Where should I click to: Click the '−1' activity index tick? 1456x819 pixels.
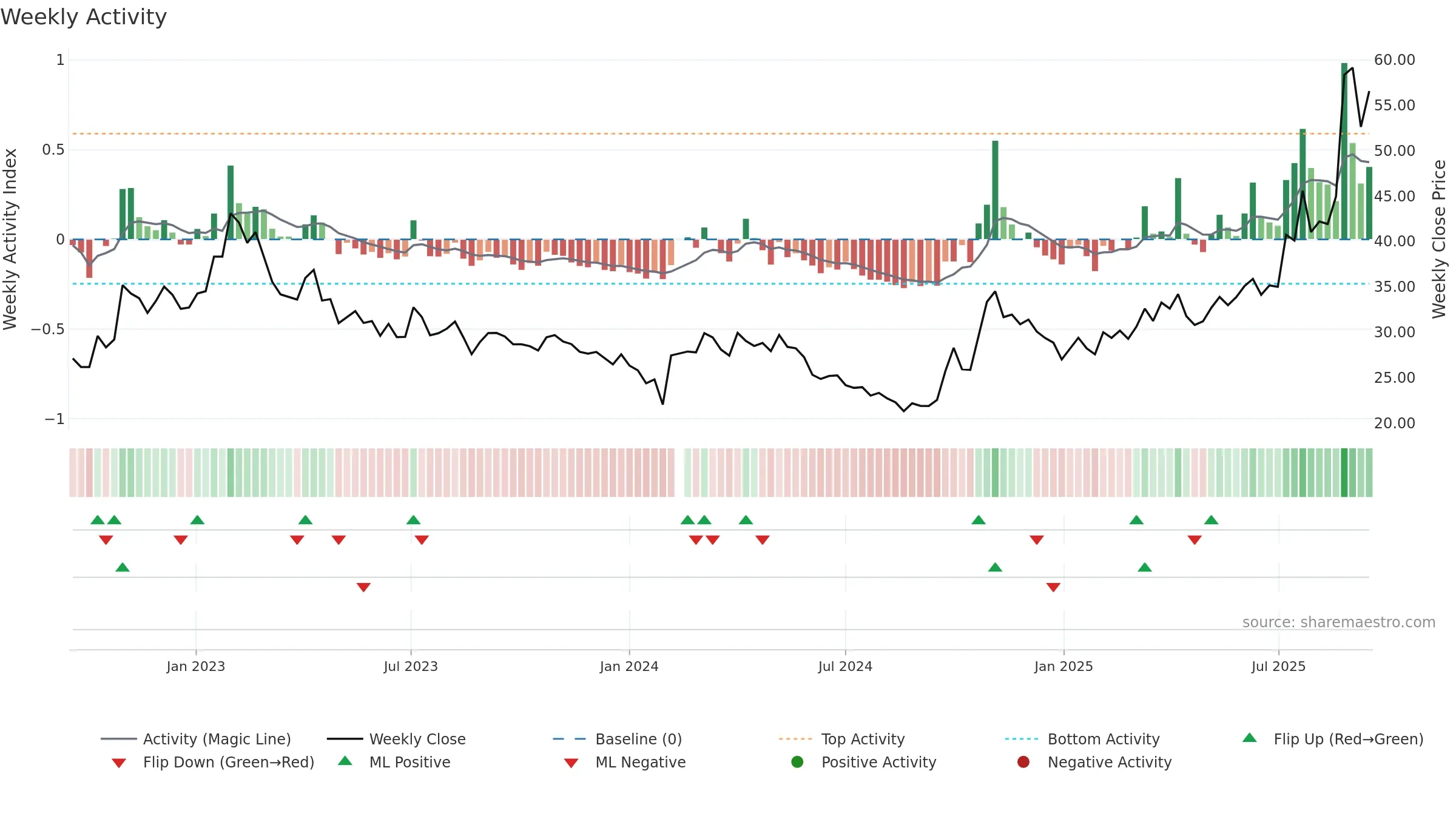pos(55,419)
